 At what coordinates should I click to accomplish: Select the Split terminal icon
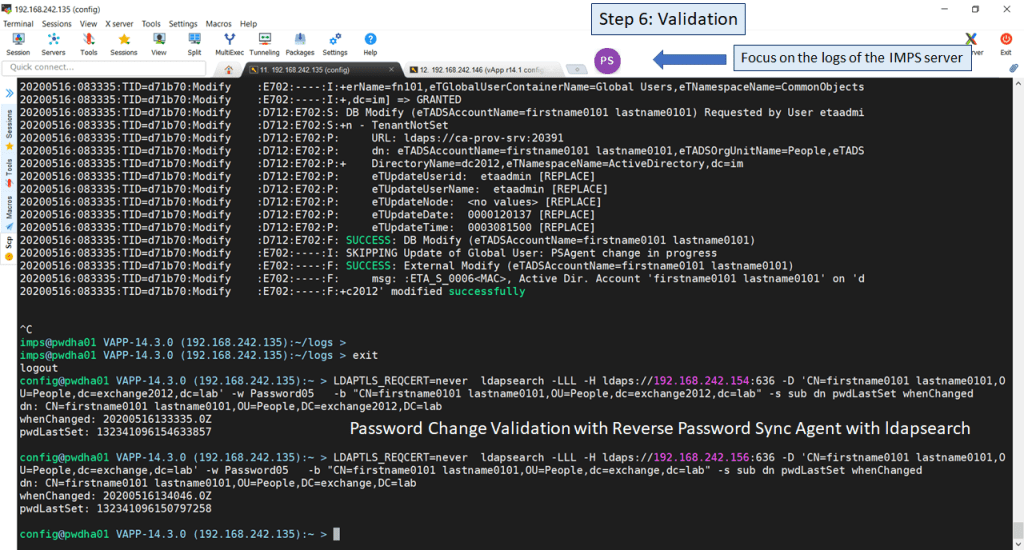[x=194, y=42]
